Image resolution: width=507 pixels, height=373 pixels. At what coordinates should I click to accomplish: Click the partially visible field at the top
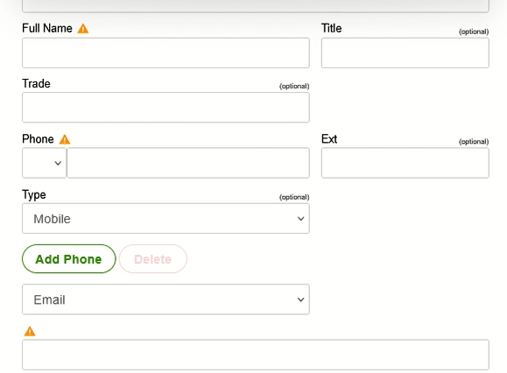click(x=256, y=6)
